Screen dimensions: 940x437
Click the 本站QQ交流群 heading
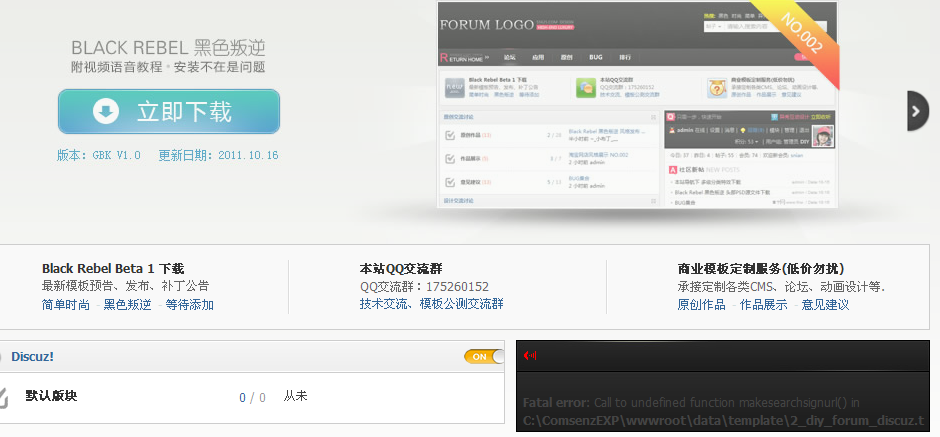pyautogui.click(x=401, y=269)
